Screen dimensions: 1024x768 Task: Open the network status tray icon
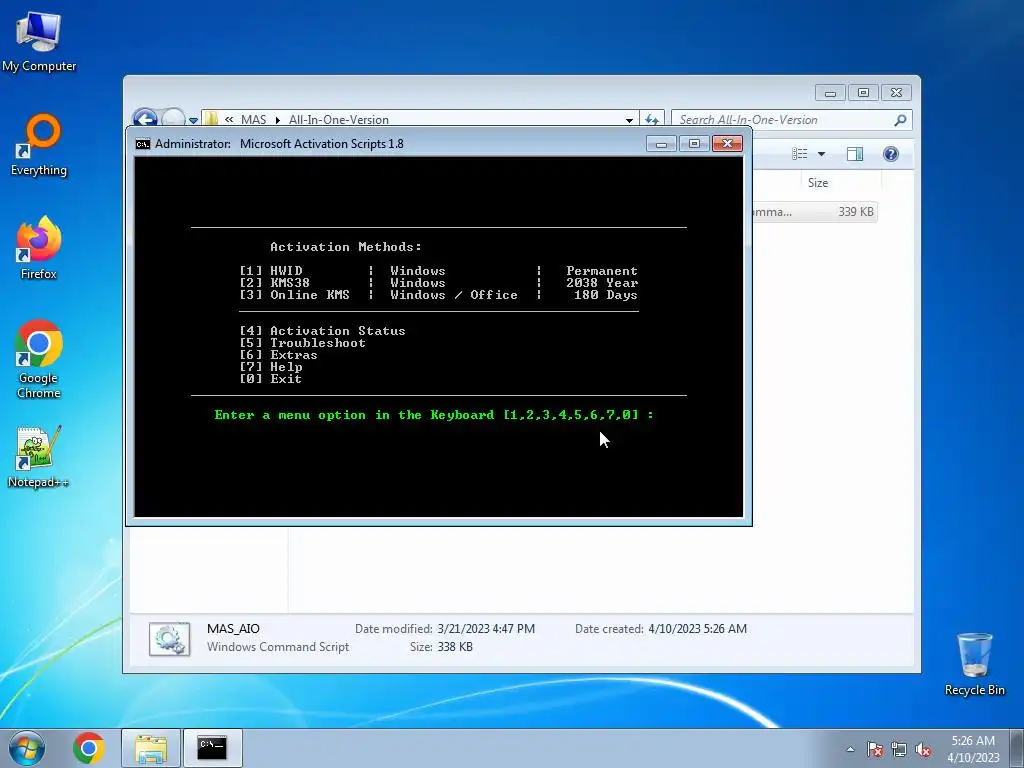899,749
